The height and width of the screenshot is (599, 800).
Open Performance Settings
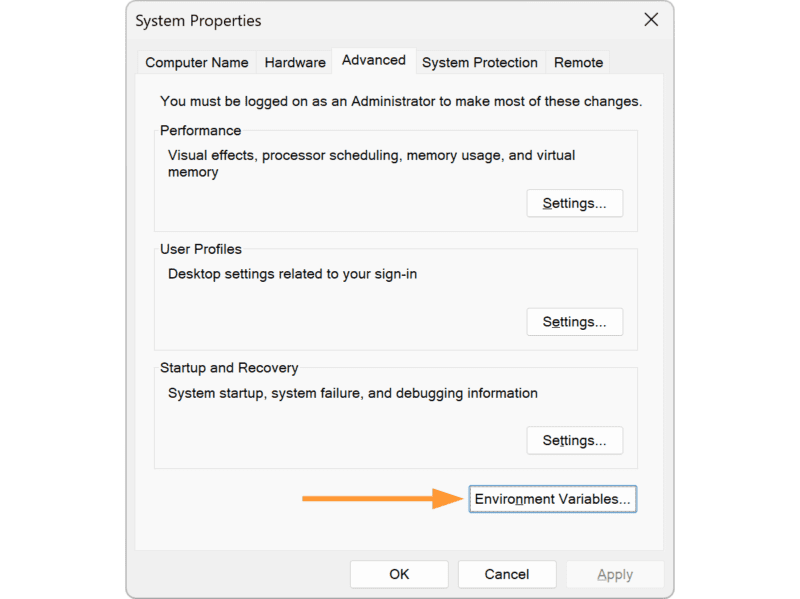[574, 203]
